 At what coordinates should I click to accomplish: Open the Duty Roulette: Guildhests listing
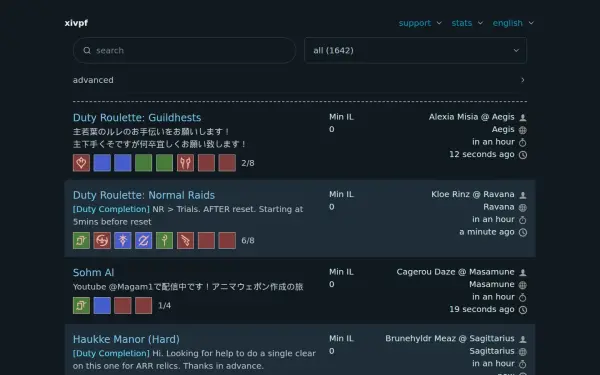(137, 117)
